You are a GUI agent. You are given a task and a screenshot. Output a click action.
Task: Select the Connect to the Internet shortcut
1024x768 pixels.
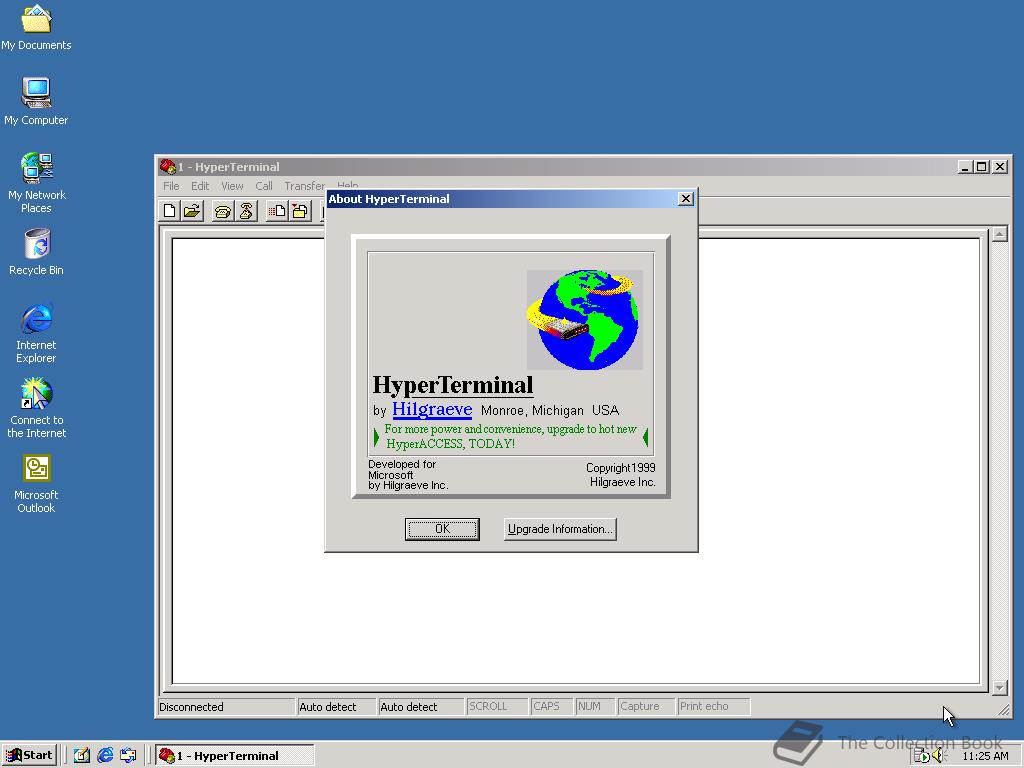[x=36, y=408]
